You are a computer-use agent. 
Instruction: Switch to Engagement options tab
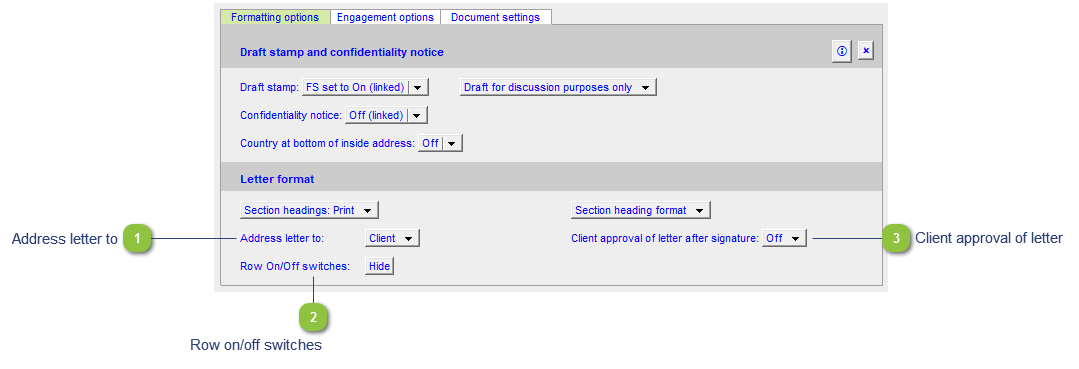(x=385, y=17)
